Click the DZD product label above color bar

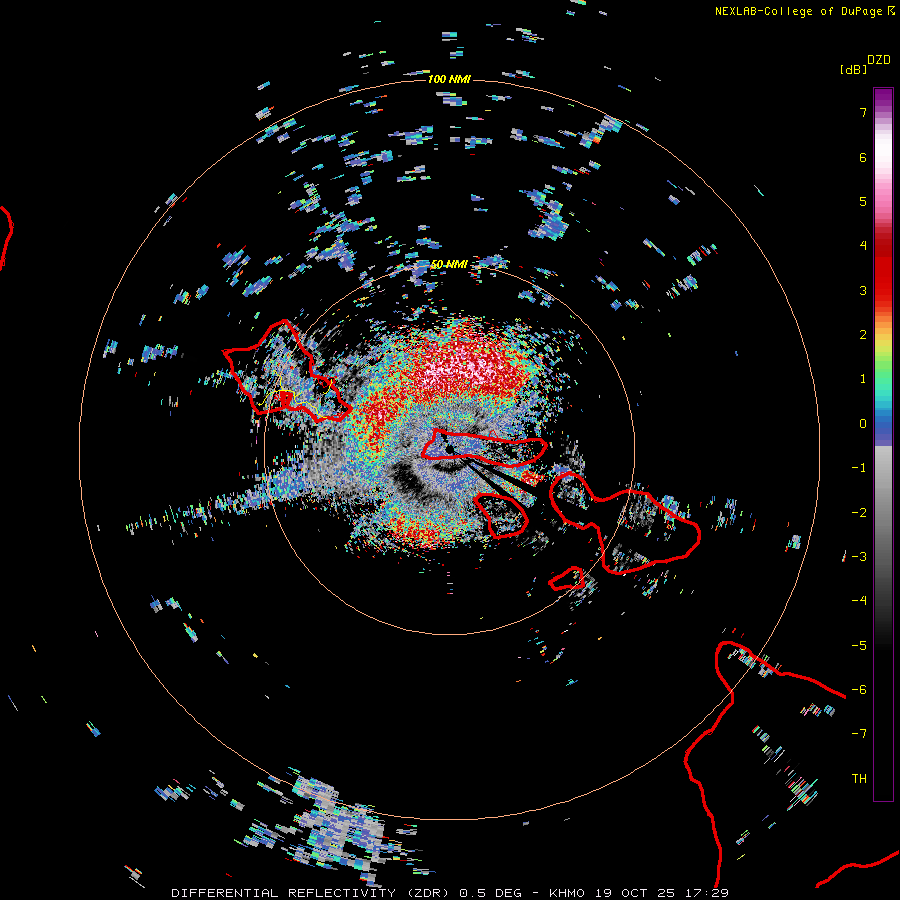tap(879, 60)
